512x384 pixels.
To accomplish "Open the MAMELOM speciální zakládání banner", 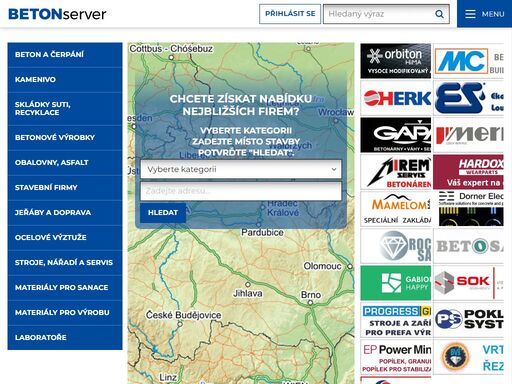I will (396, 209).
